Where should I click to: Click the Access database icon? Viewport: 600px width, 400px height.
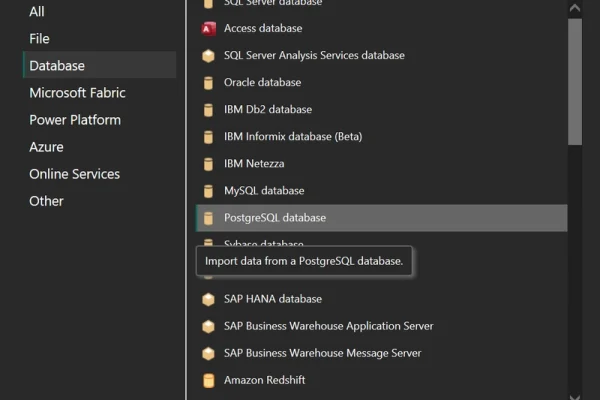pos(208,29)
